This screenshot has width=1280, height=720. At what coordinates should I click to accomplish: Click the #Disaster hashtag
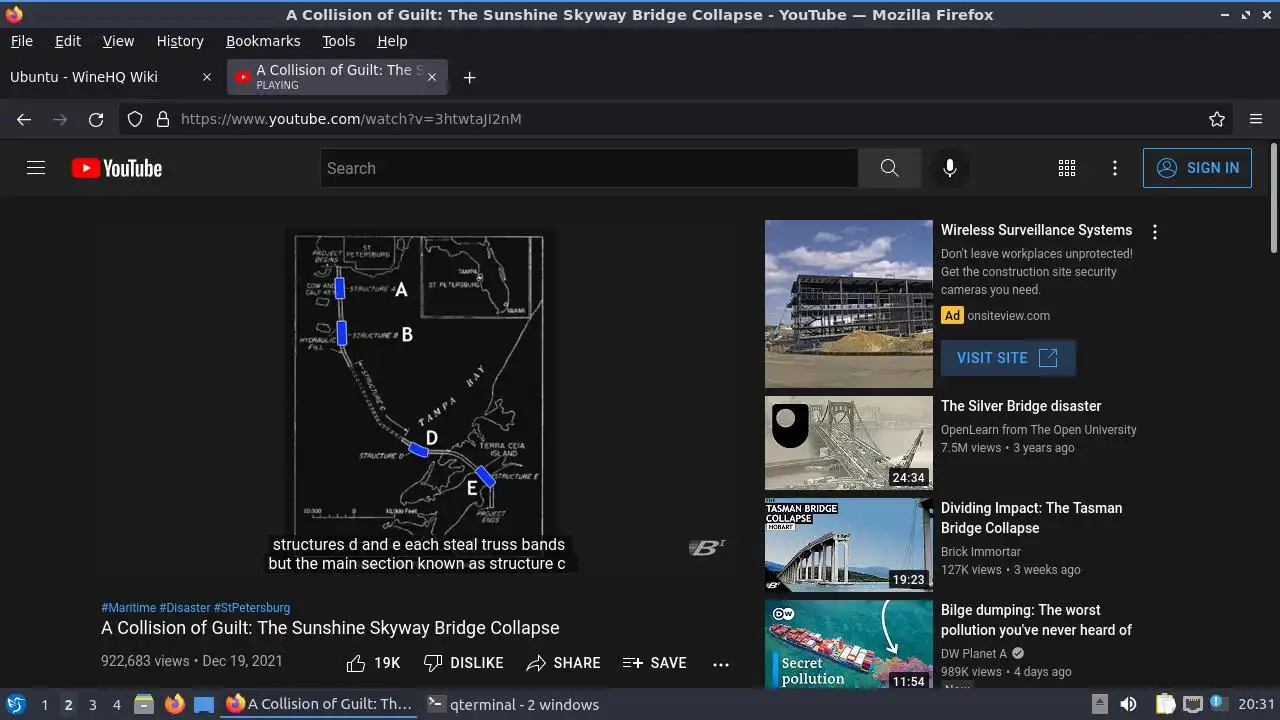pyautogui.click(x=184, y=608)
